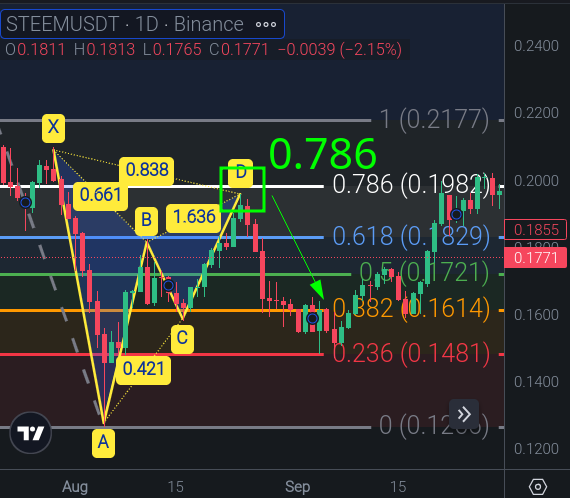The width and height of the screenshot is (570, 498).
Task: Select the yellow B pattern point label
Action: 146,221
